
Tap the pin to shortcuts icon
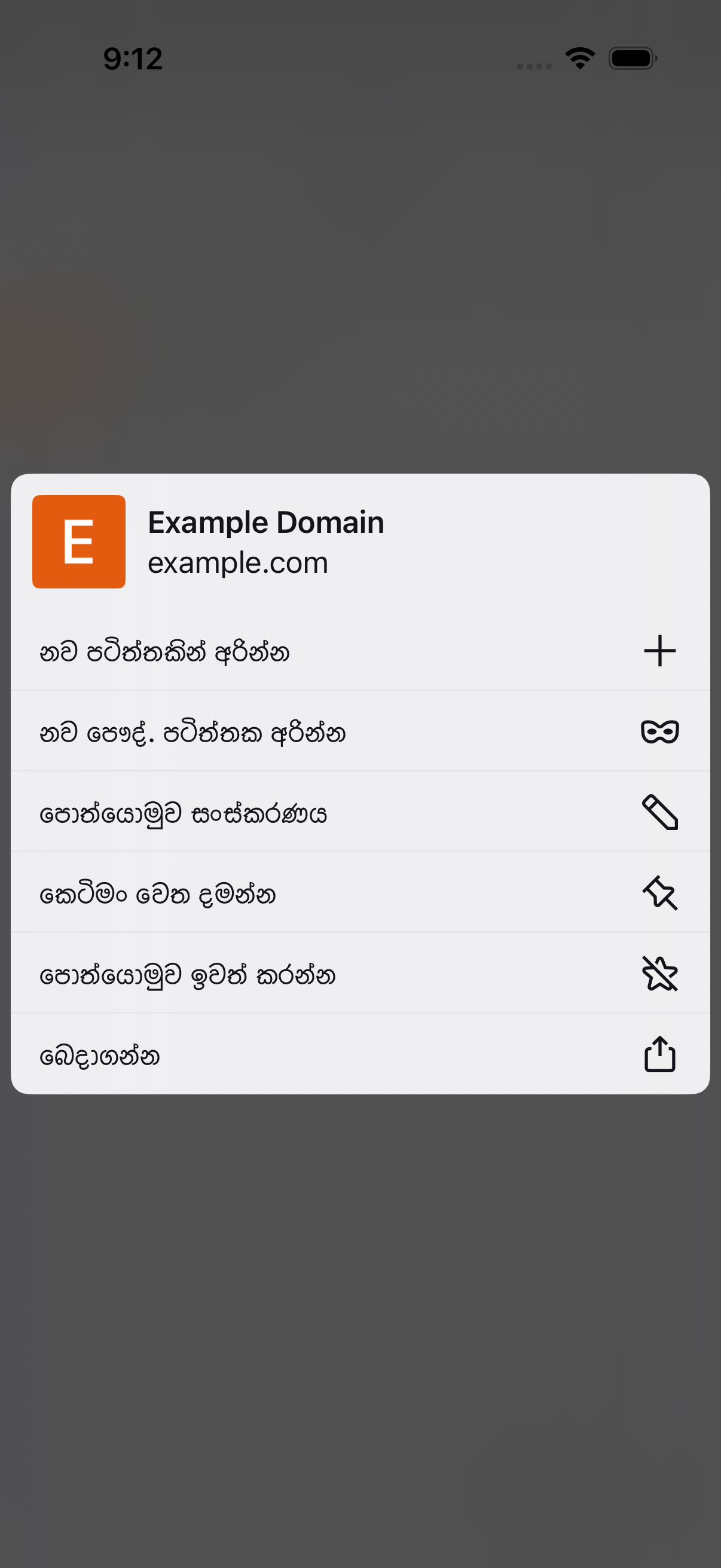click(x=659, y=893)
